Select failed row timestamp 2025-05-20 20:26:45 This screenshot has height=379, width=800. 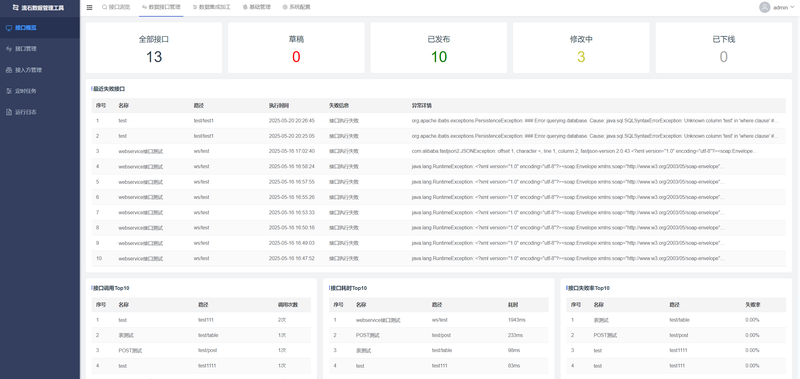pos(292,121)
